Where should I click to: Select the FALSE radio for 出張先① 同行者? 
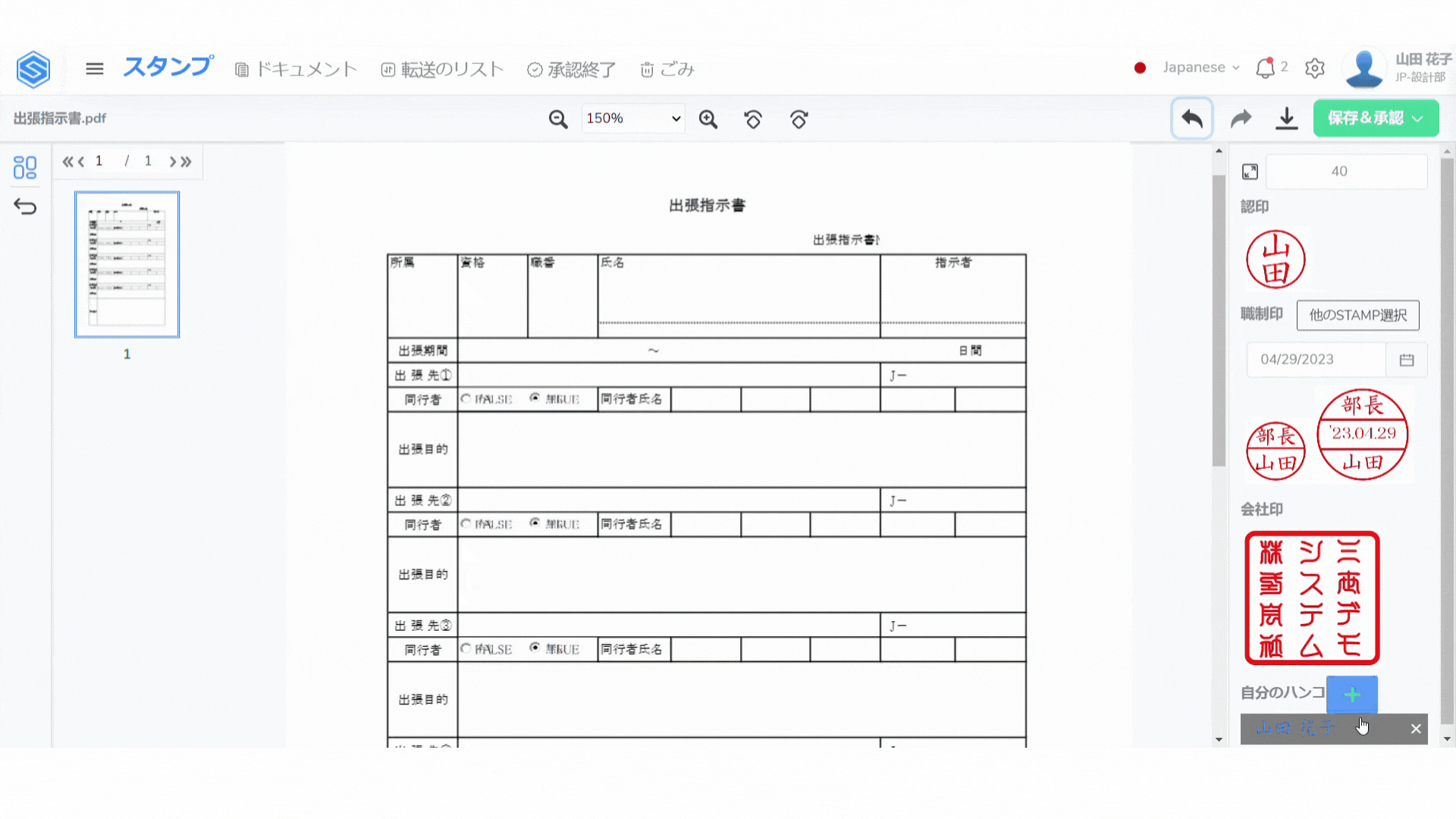[466, 398]
